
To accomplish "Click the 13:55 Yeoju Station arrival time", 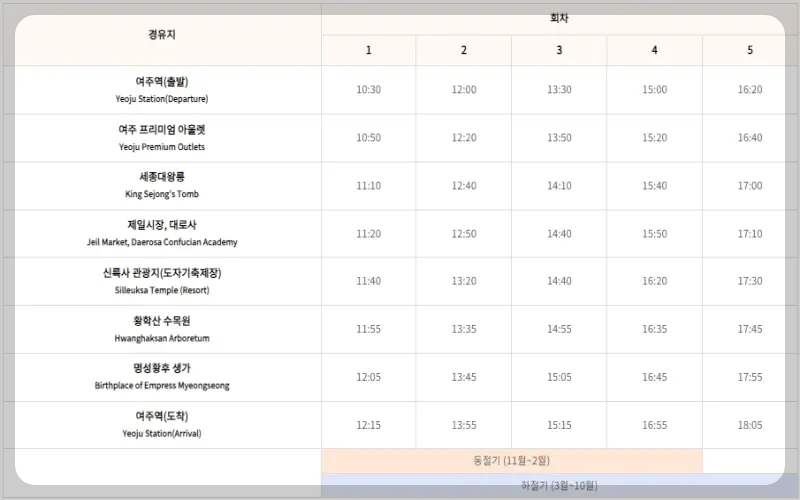I will click(464, 425).
